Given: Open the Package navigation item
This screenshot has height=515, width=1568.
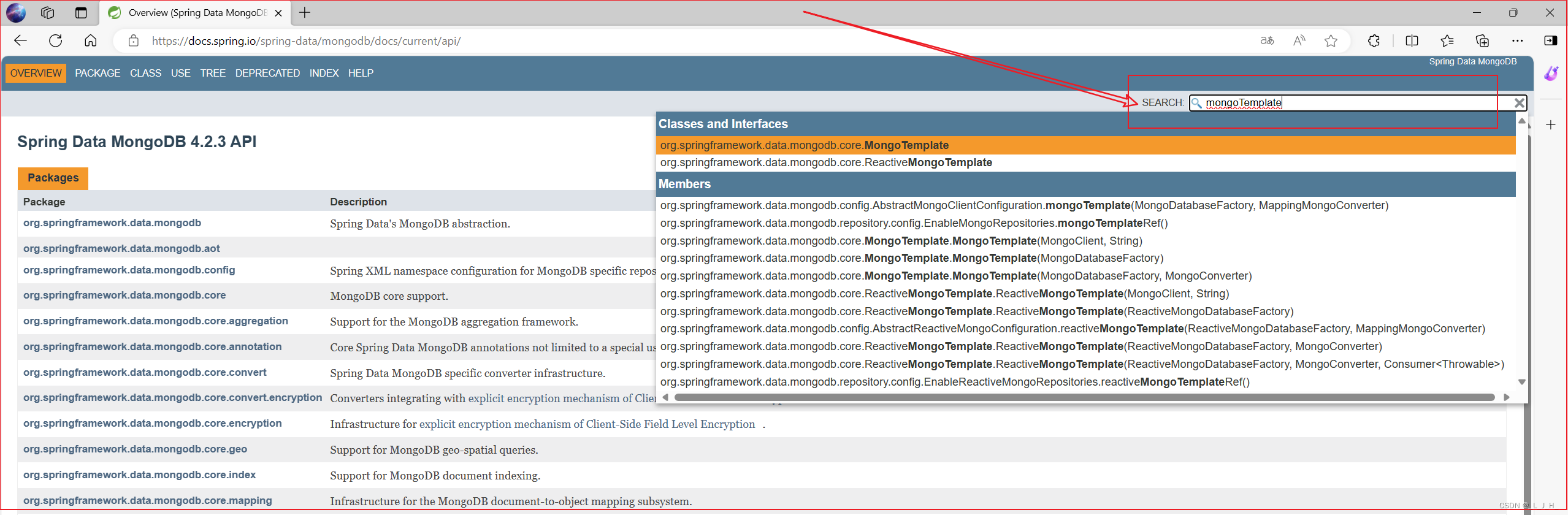Looking at the screenshot, I should [98, 73].
